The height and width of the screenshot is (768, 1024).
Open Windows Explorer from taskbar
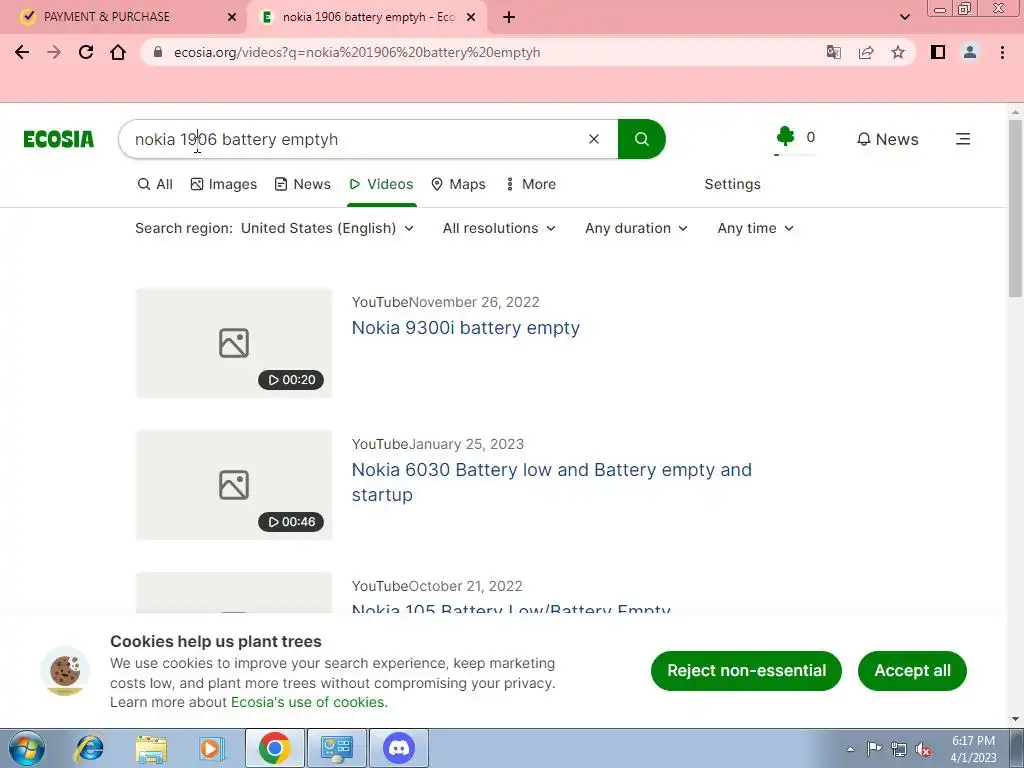(151, 748)
